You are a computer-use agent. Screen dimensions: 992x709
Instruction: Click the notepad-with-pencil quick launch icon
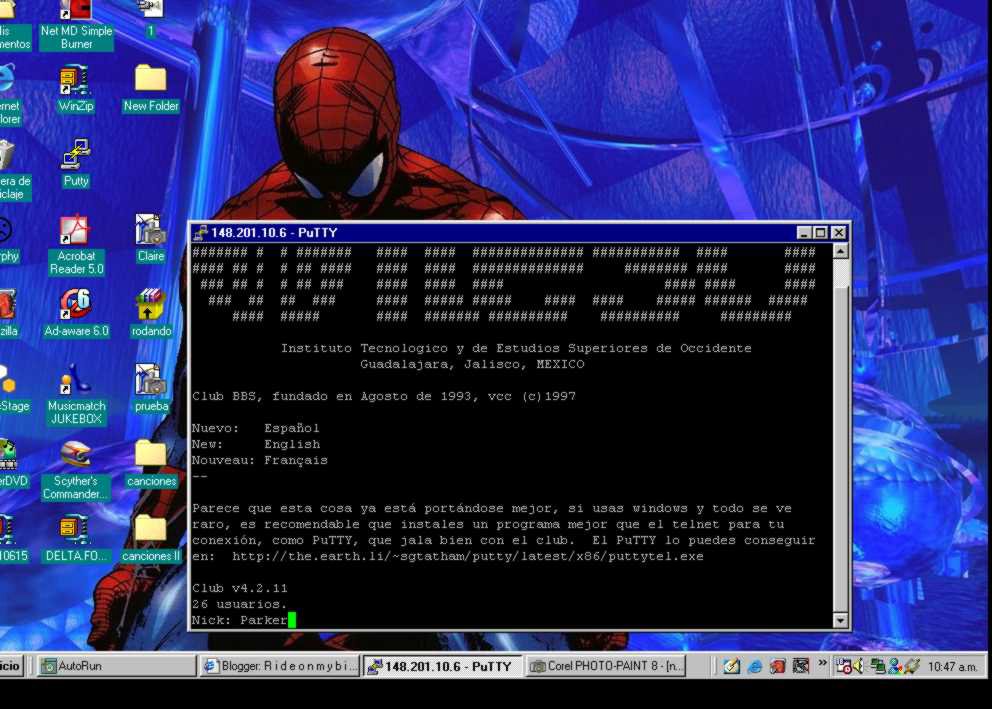(732, 666)
